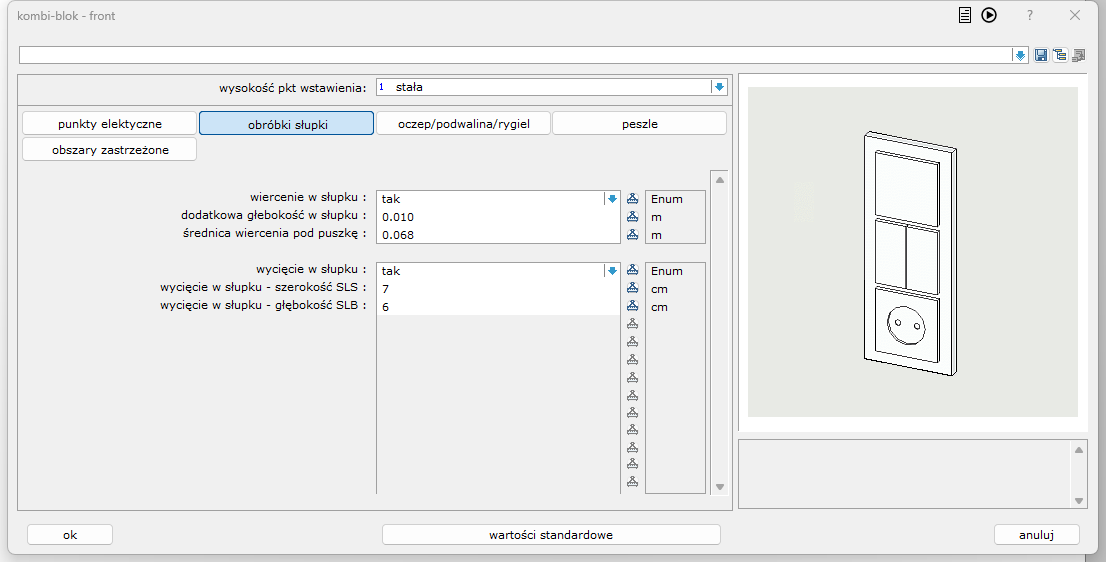Click the save preset floppy disk icon

(x=1041, y=55)
